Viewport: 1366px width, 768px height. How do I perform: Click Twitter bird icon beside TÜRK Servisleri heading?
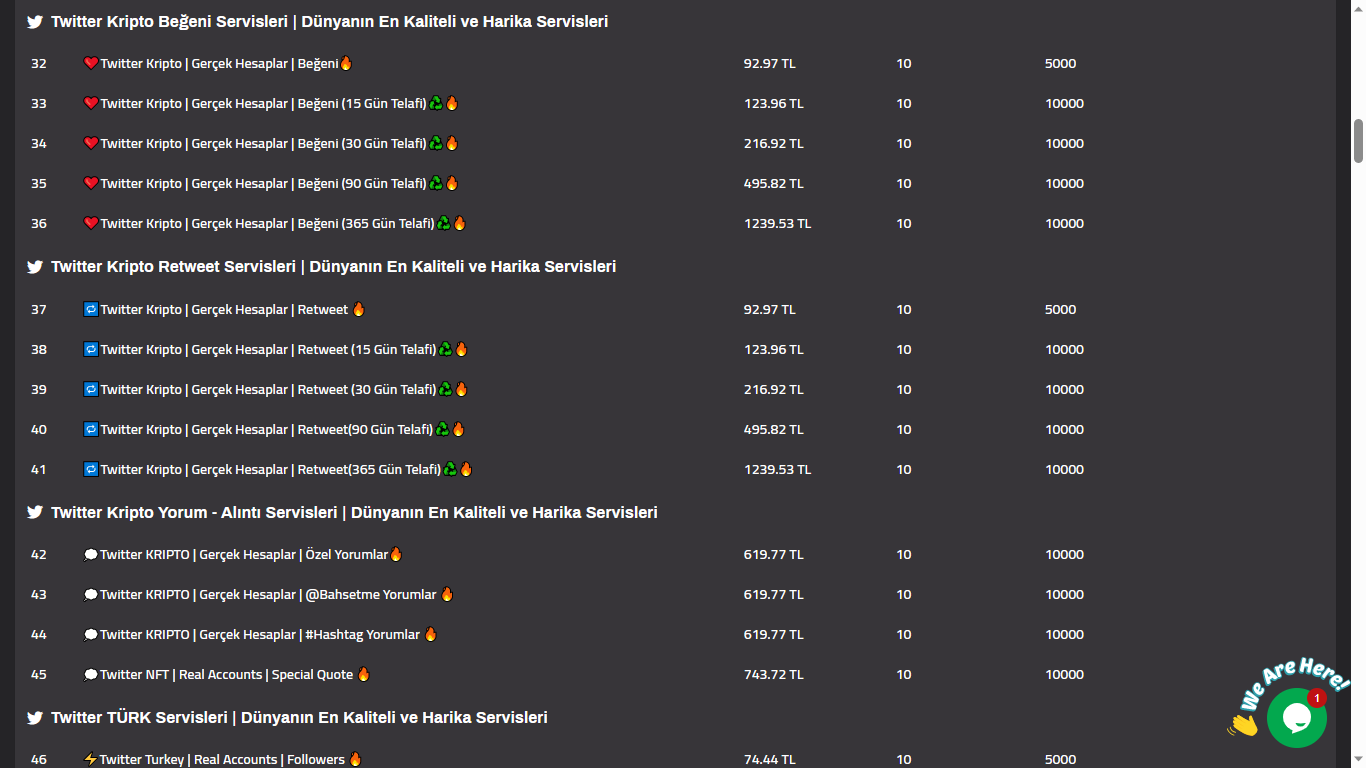coord(35,718)
